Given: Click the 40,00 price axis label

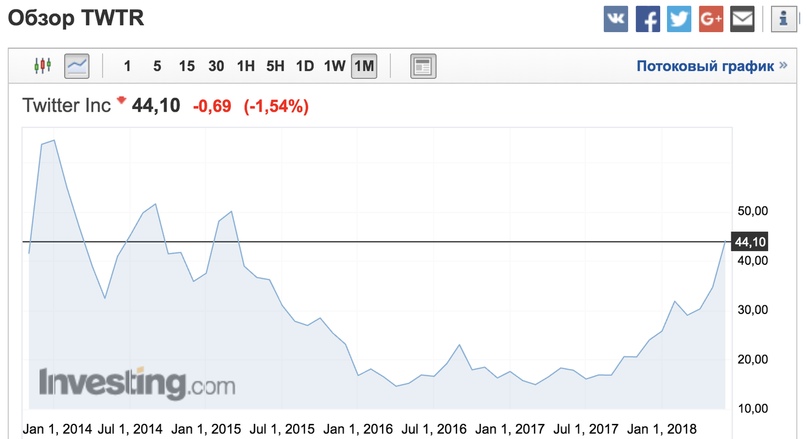Looking at the screenshot, I should [752, 260].
